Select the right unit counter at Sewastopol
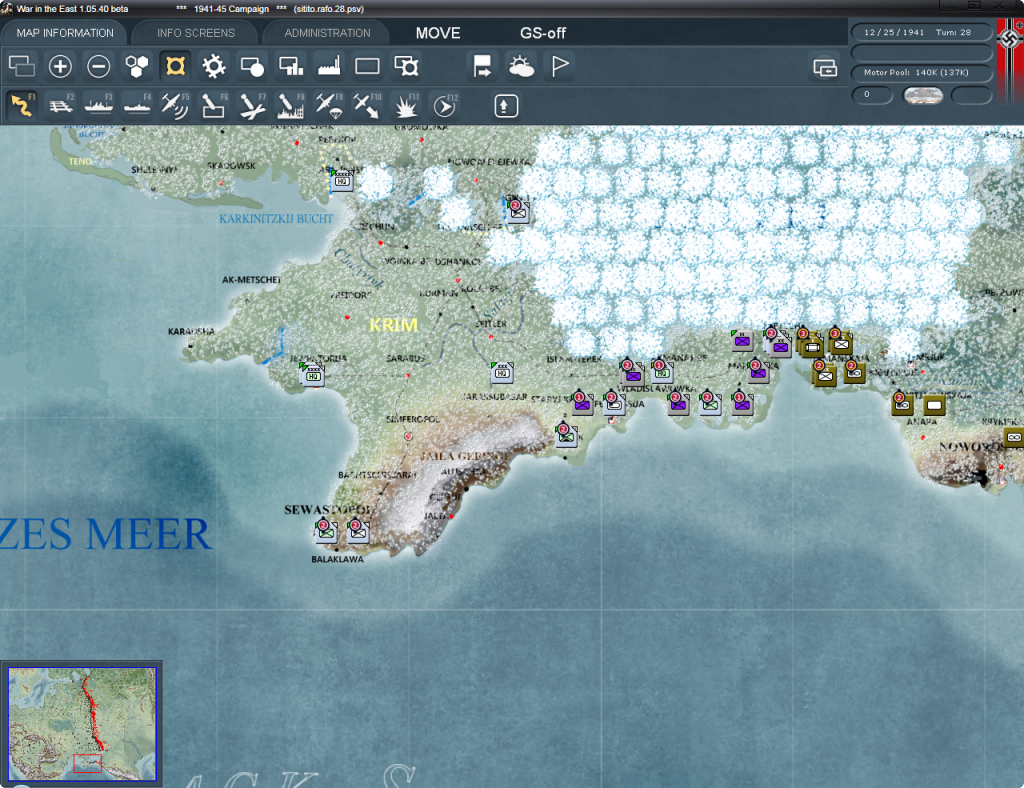1024x788 pixels. (358, 531)
